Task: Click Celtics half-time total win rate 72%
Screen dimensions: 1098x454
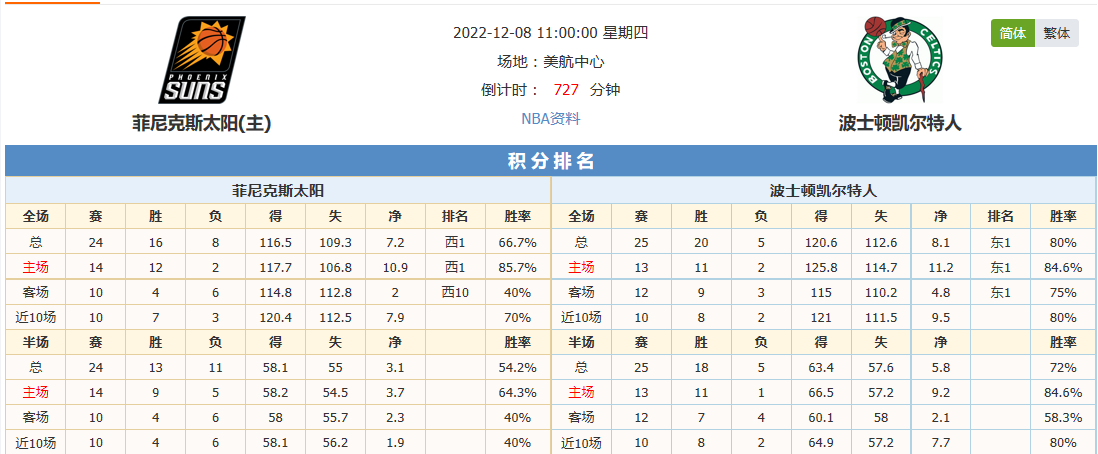Action: pyautogui.click(x=1062, y=367)
